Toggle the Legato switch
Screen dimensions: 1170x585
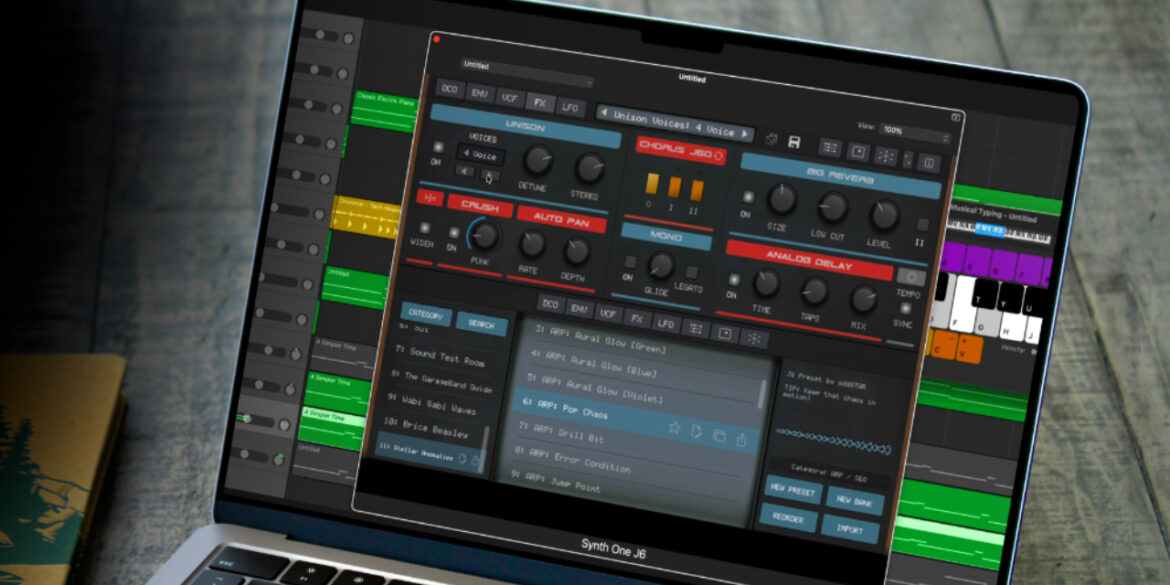tap(692, 272)
